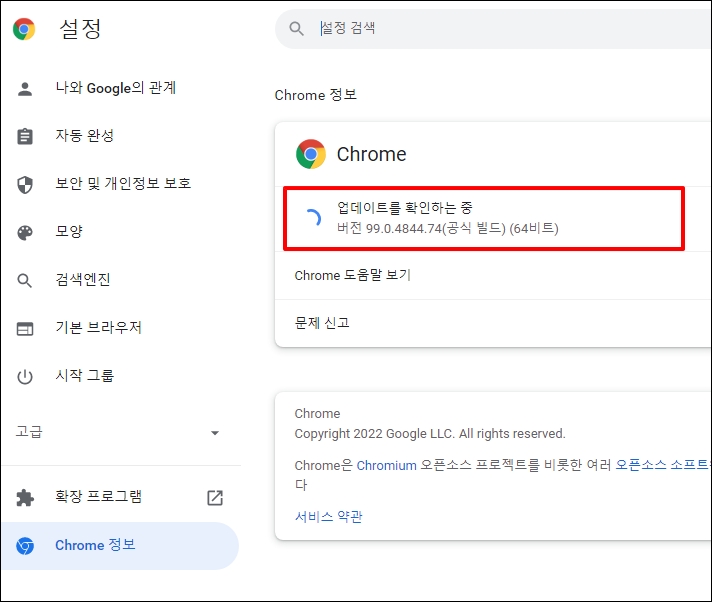
Task: Follow the Chromium hyperlink
Action: tap(386, 466)
